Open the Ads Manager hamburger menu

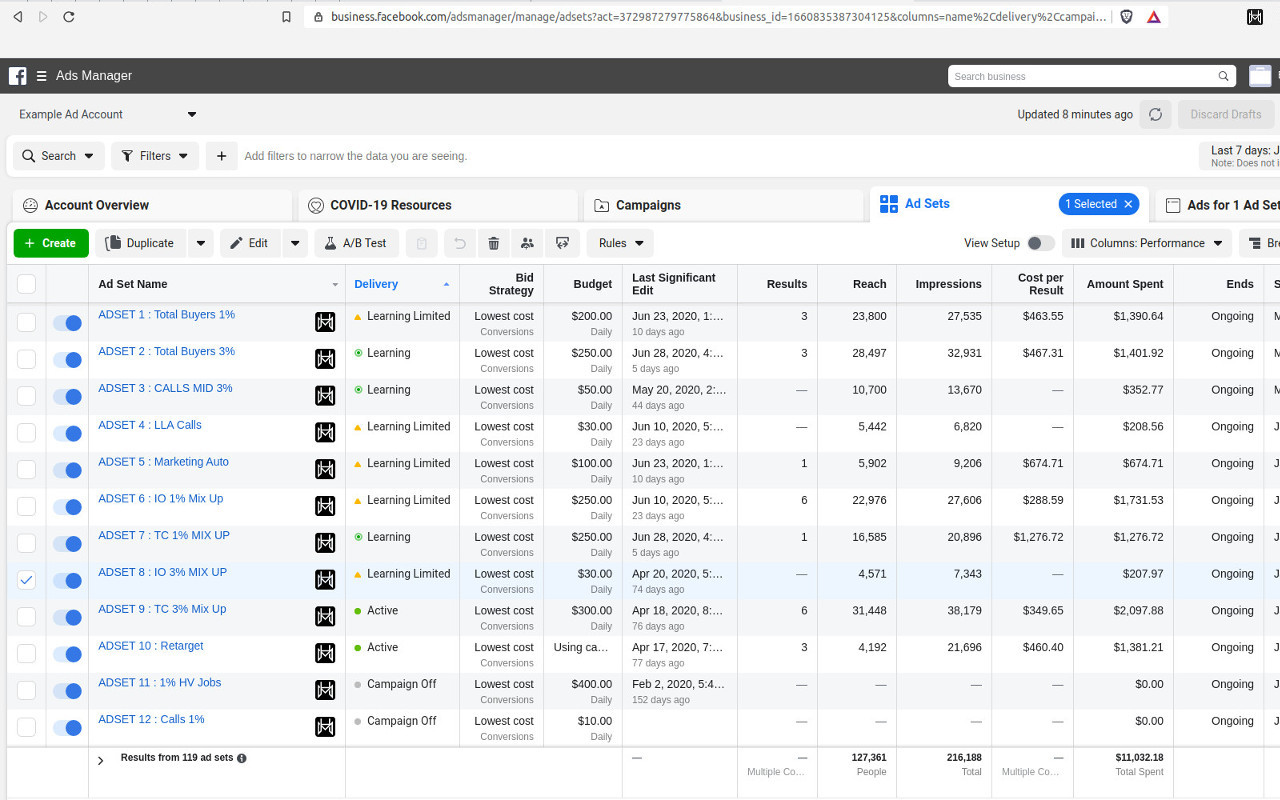(x=41, y=76)
